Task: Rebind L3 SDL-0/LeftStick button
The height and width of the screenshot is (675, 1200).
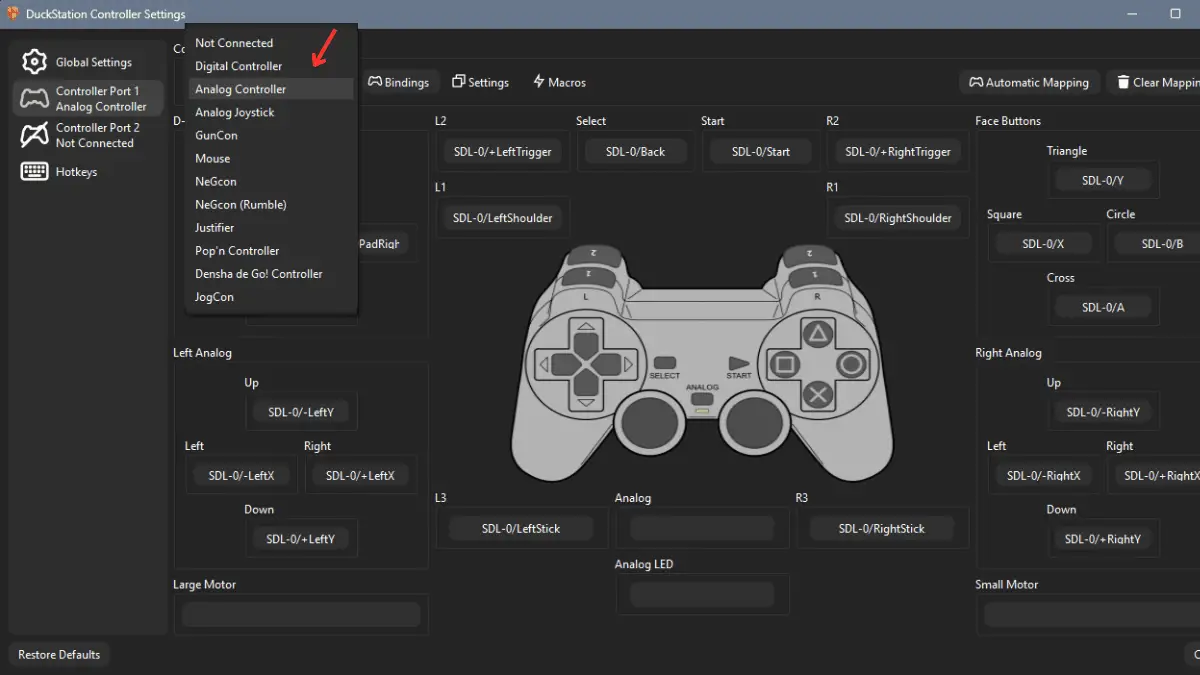Action: (x=521, y=529)
